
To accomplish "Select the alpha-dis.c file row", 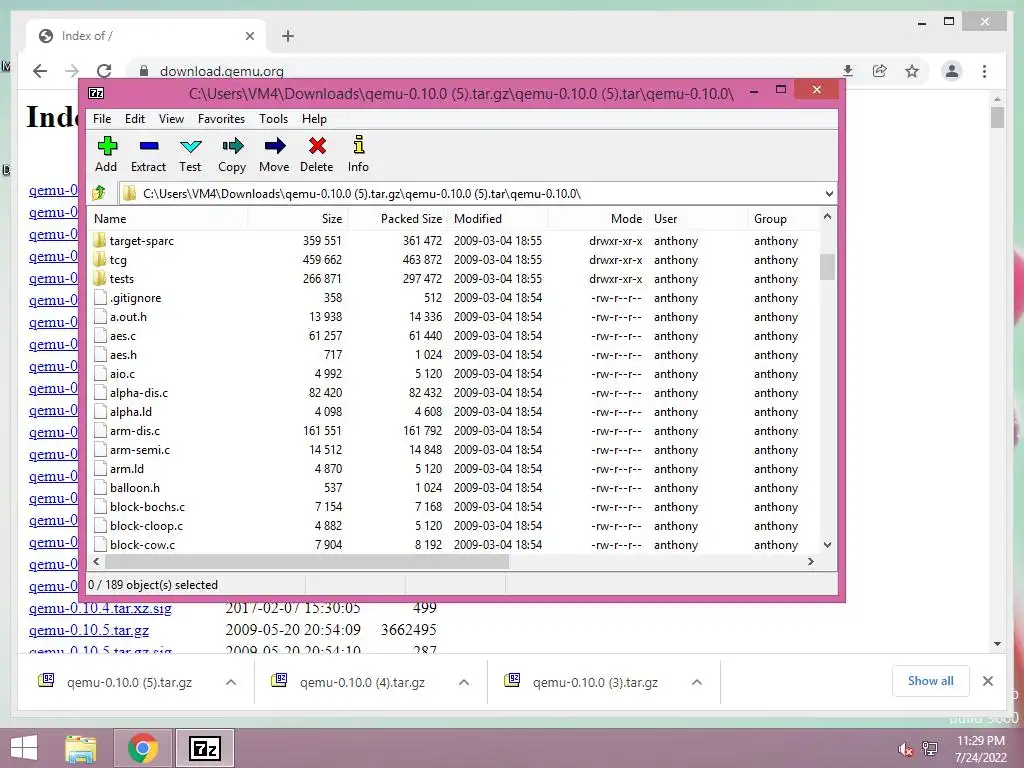I will click(454, 392).
